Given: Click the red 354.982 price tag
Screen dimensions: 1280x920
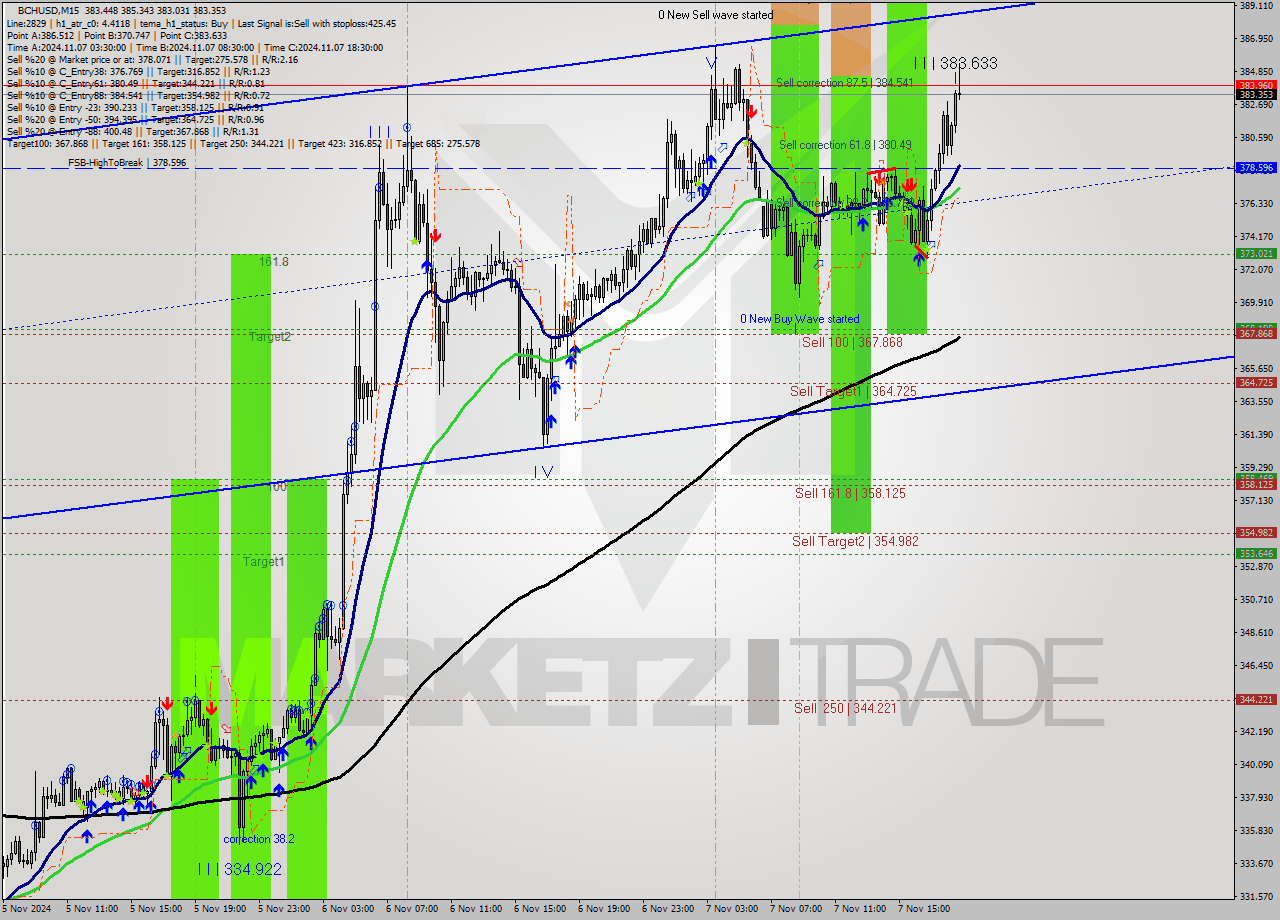Looking at the screenshot, I should click(x=1256, y=533).
